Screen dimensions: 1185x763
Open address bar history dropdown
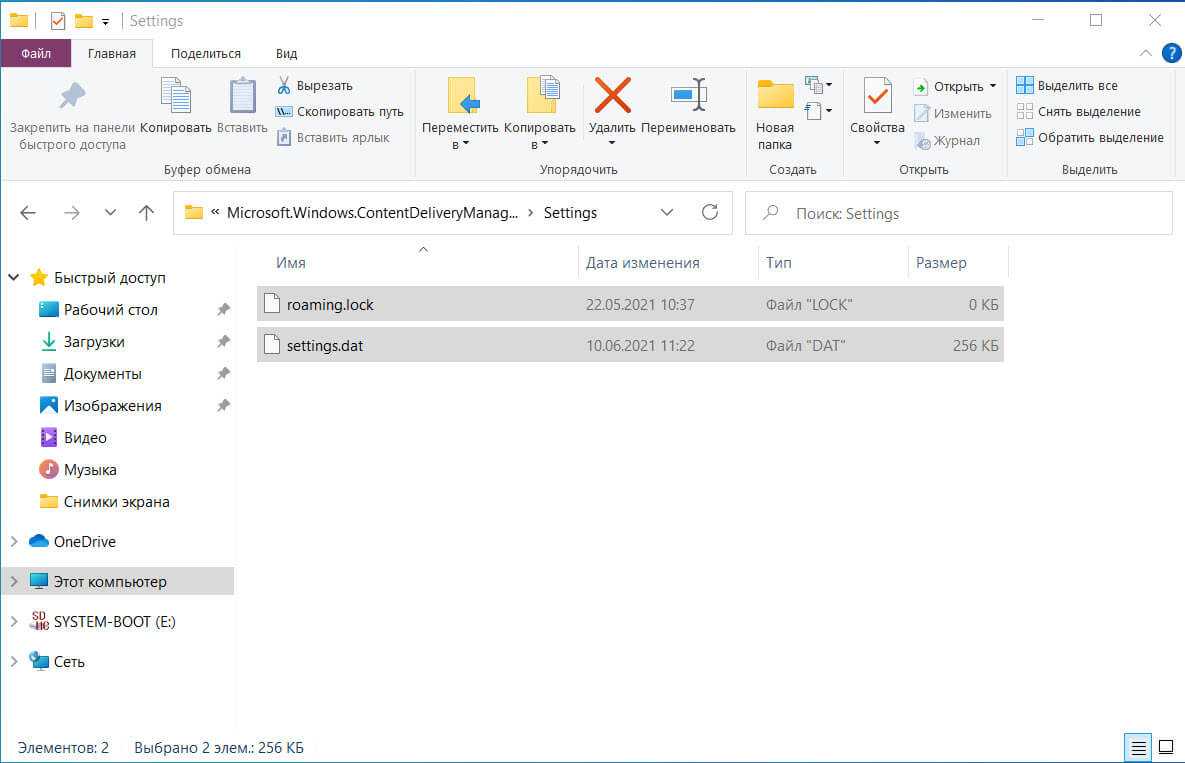(667, 213)
